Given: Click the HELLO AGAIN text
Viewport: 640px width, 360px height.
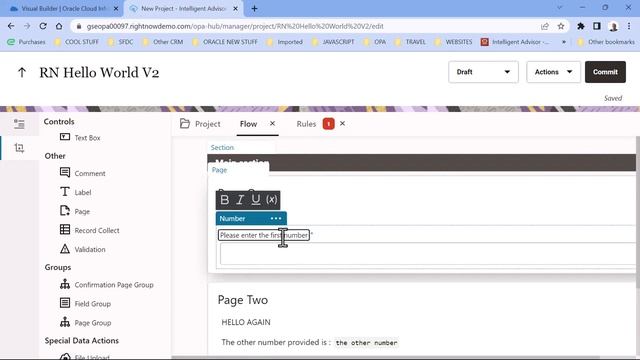Looking at the screenshot, I should 246,322.
